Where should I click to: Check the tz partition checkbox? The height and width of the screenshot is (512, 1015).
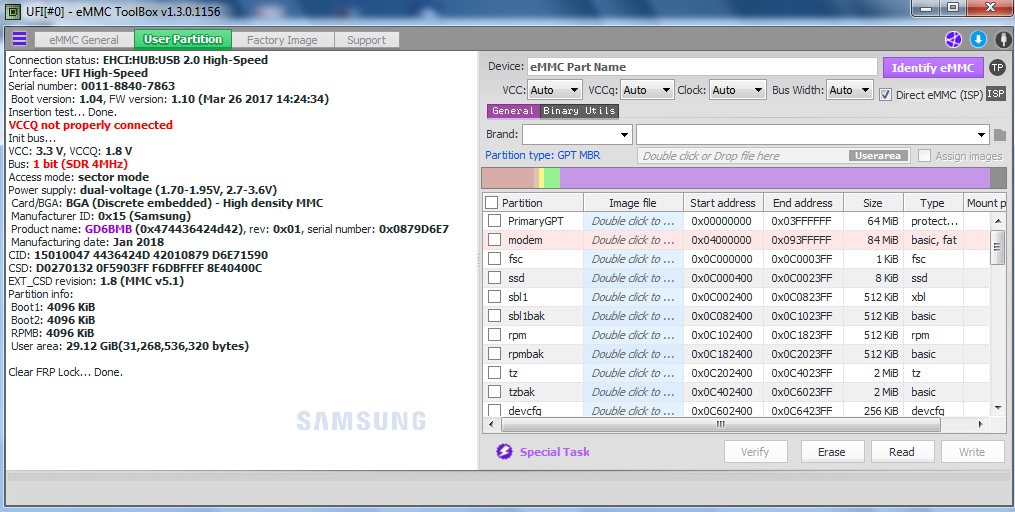(495, 373)
